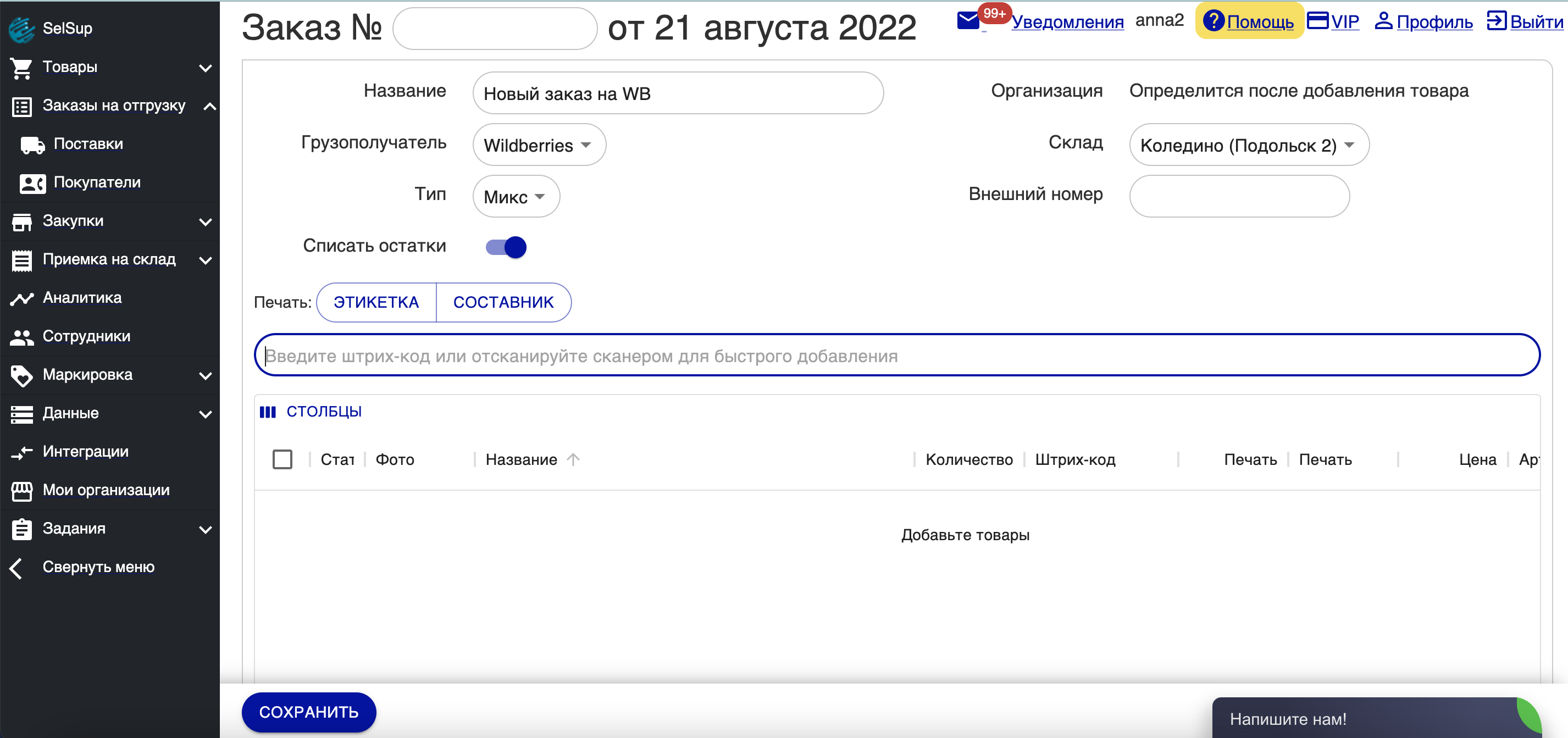This screenshot has height=738, width=1568.
Task: Focus the barcode scan input field
Action: pos(896,356)
